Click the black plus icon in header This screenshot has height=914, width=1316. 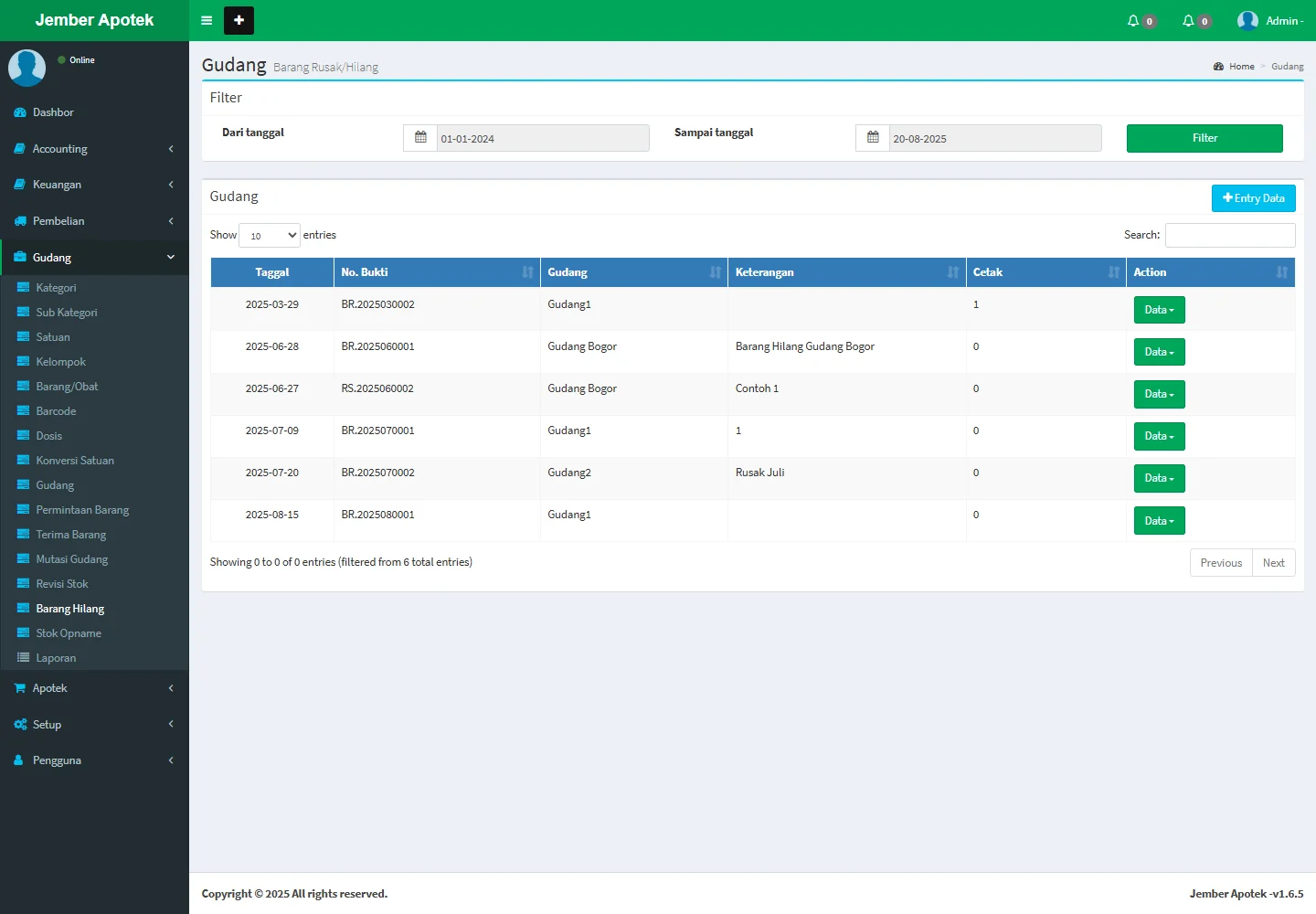click(x=239, y=20)
